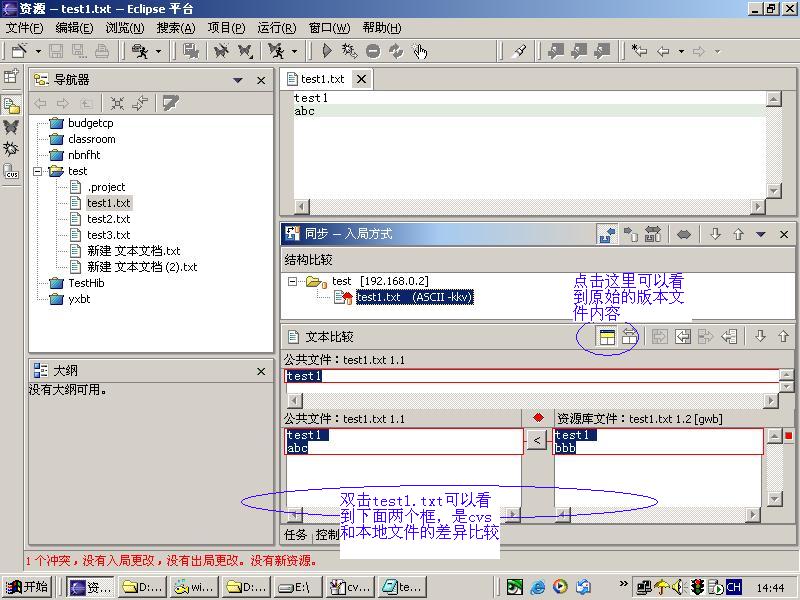Toggle ancestor pane in text compare
Viewport: 800px width, 600px height.
tap(607, 337)
